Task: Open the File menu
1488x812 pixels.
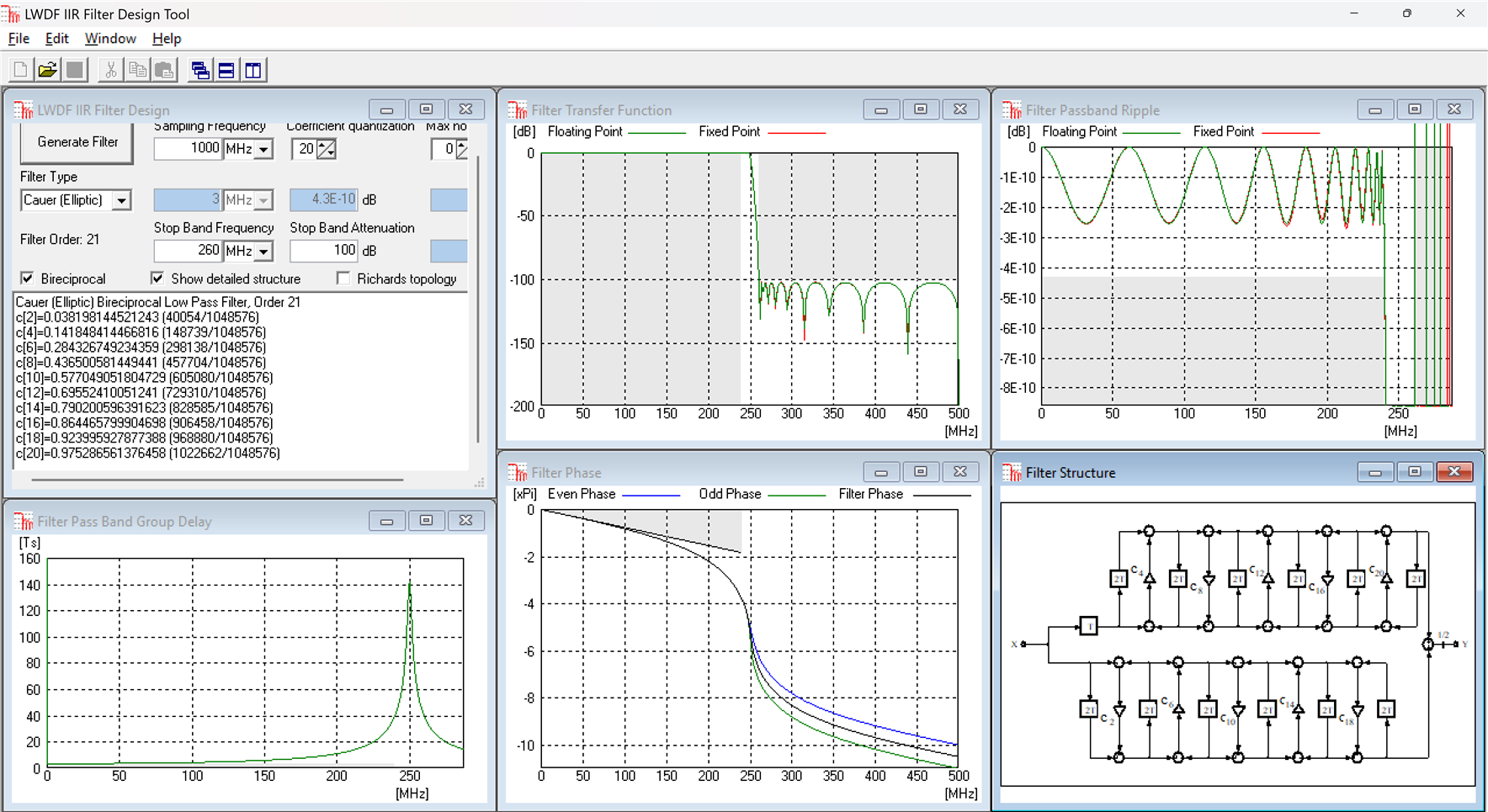Action: coord(19,39)
